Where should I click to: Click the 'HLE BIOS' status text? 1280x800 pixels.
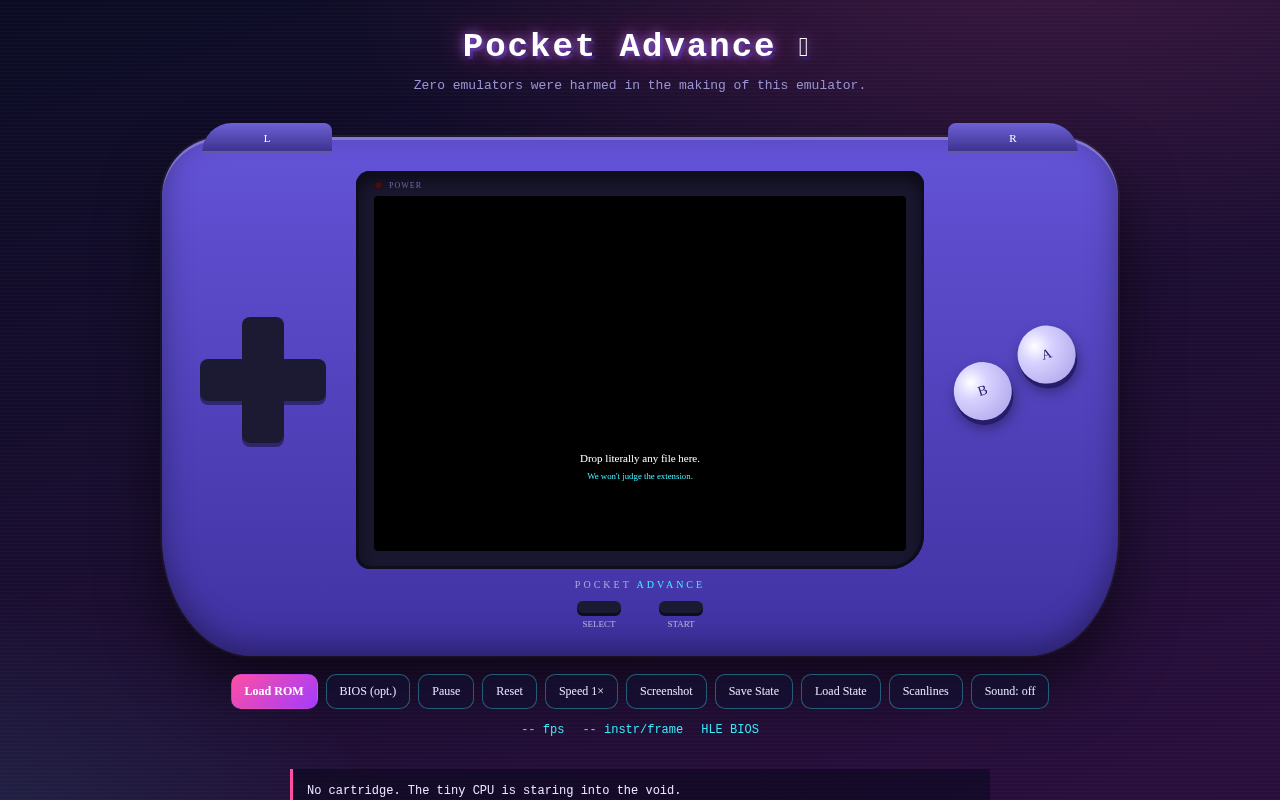tap(730, 730)
